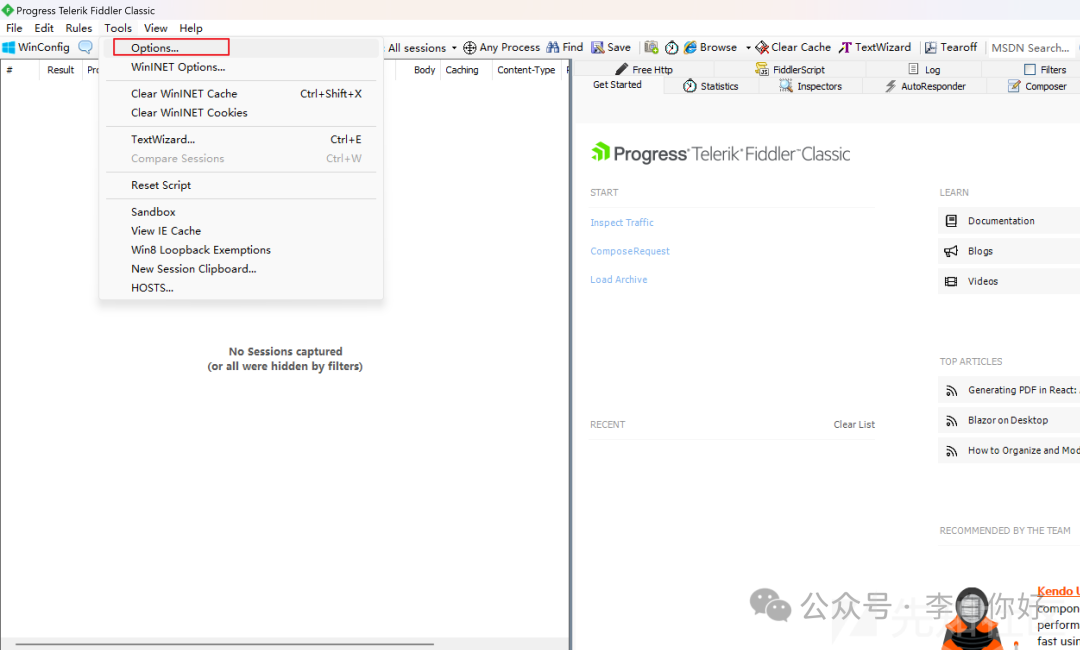This screenshot has width=1080, height=650.
Task: Click the Videos film icon
Action: point(951,282)
